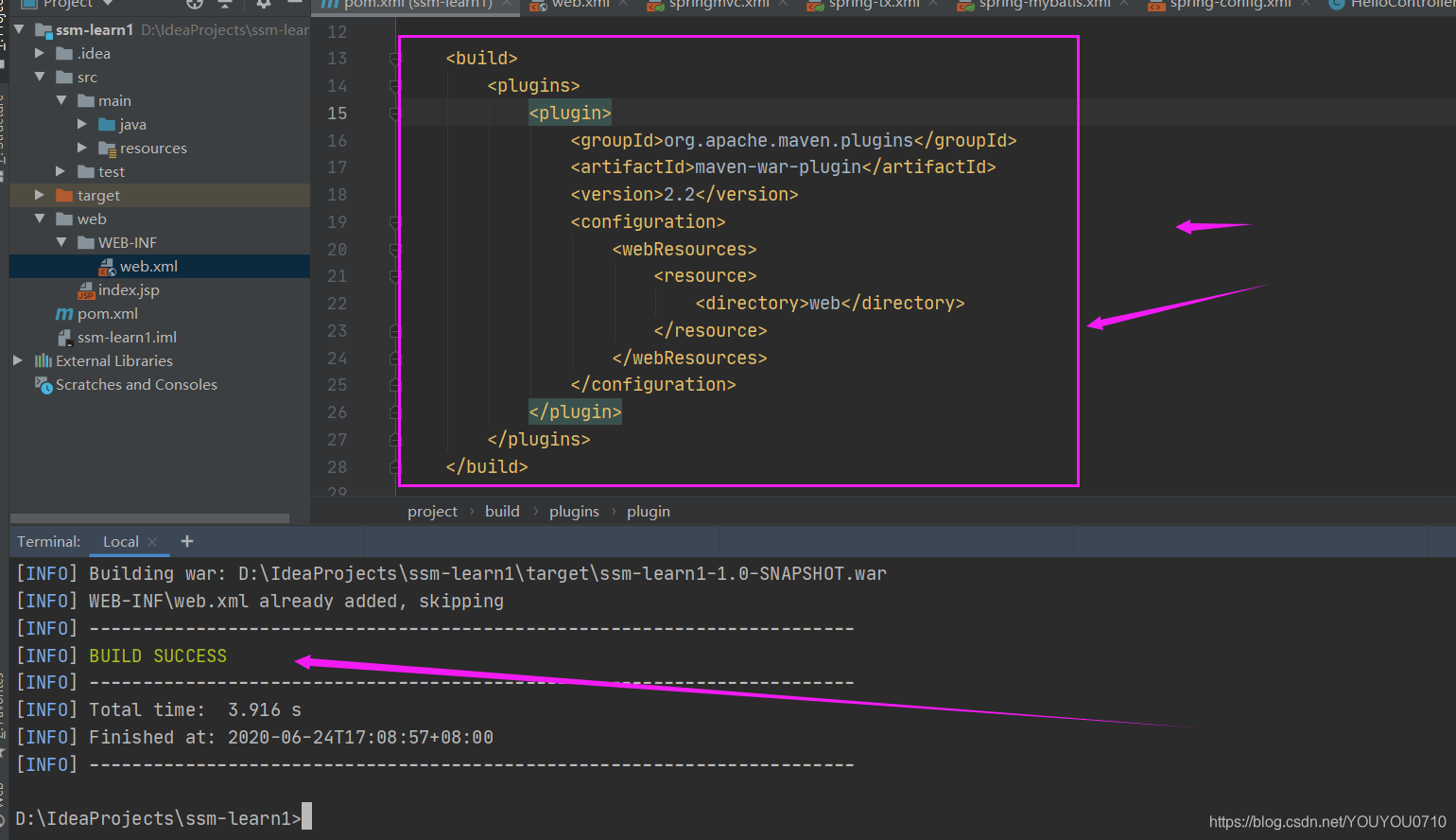
Task: Click the test folder icon
Action: coord(86,172)
